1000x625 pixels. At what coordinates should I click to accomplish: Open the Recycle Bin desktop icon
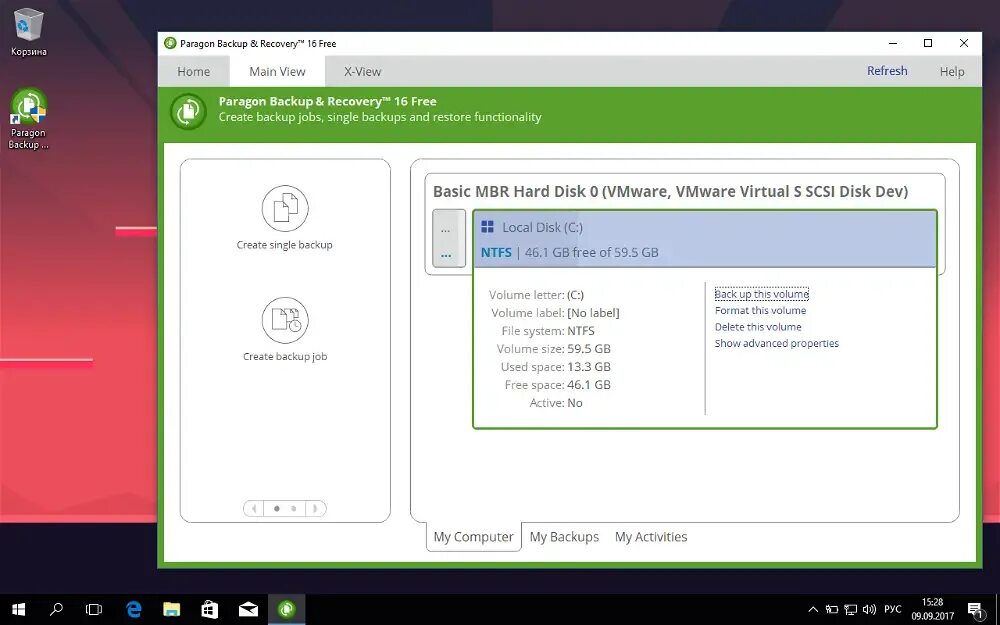pyautogui.click(x=29, y=32)
